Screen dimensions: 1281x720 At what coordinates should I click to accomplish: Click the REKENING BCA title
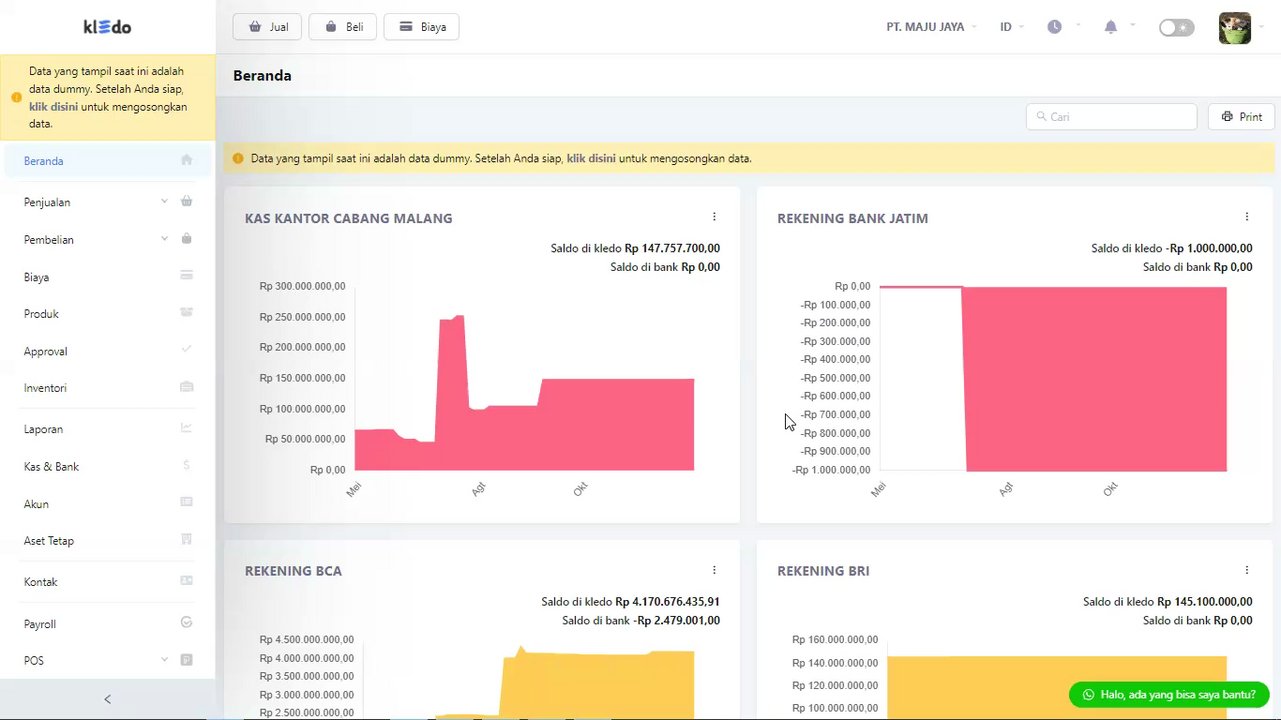pyautogui.click(x=293, y=571)
